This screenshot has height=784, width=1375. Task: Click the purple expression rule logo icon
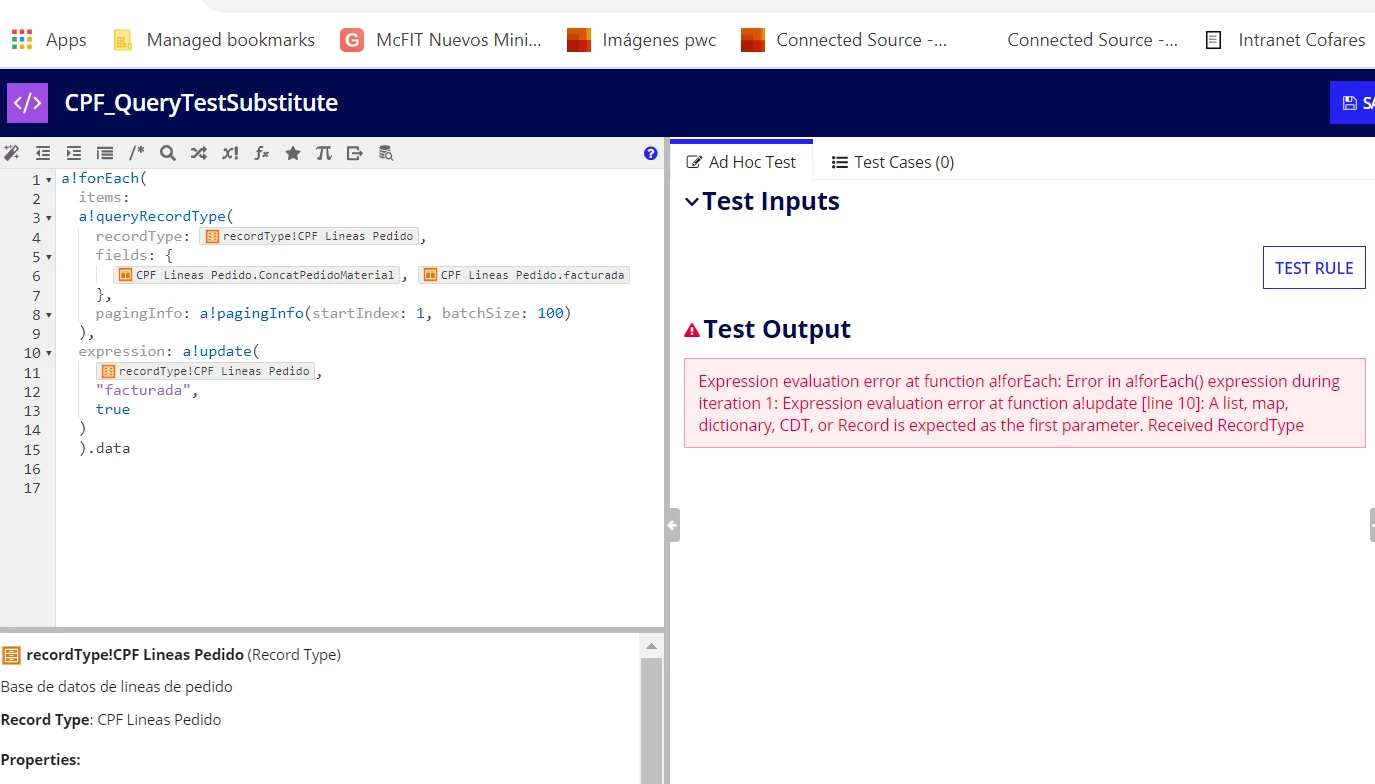(x=28, y=102)
